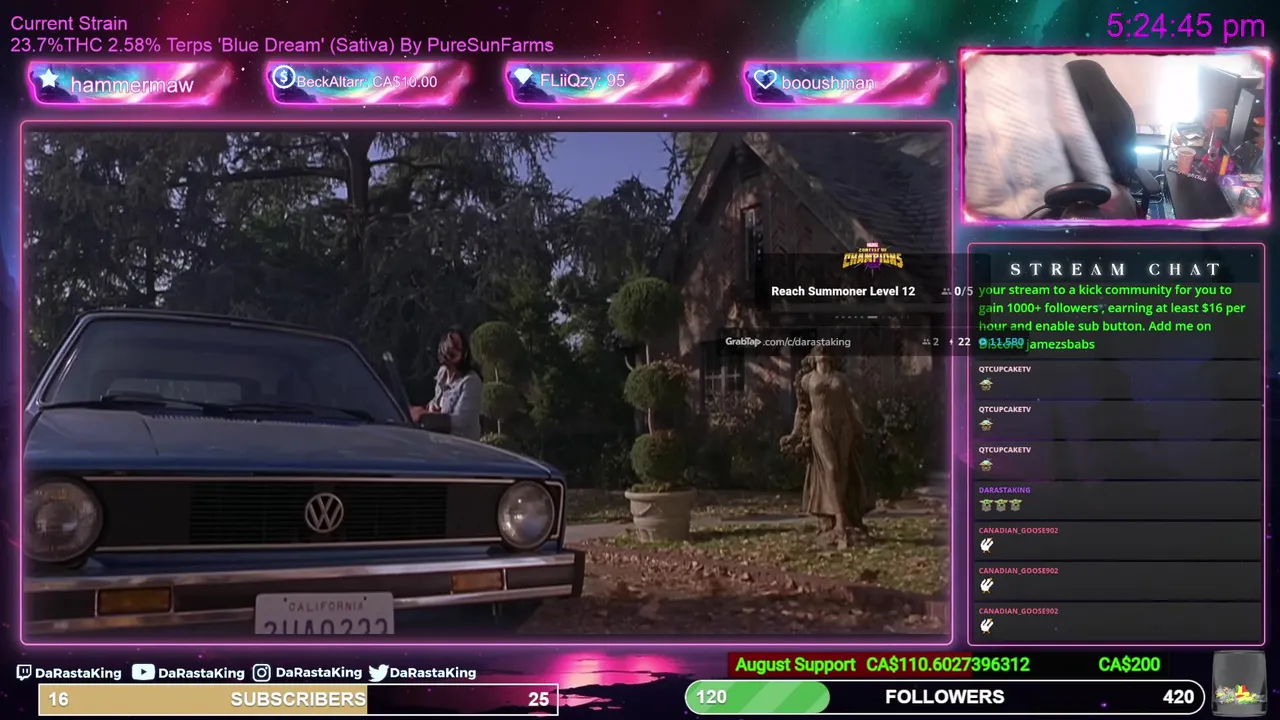Click the 'Reach Summoner Level 12' text
Screen dimensions: 1280x720
843,291
